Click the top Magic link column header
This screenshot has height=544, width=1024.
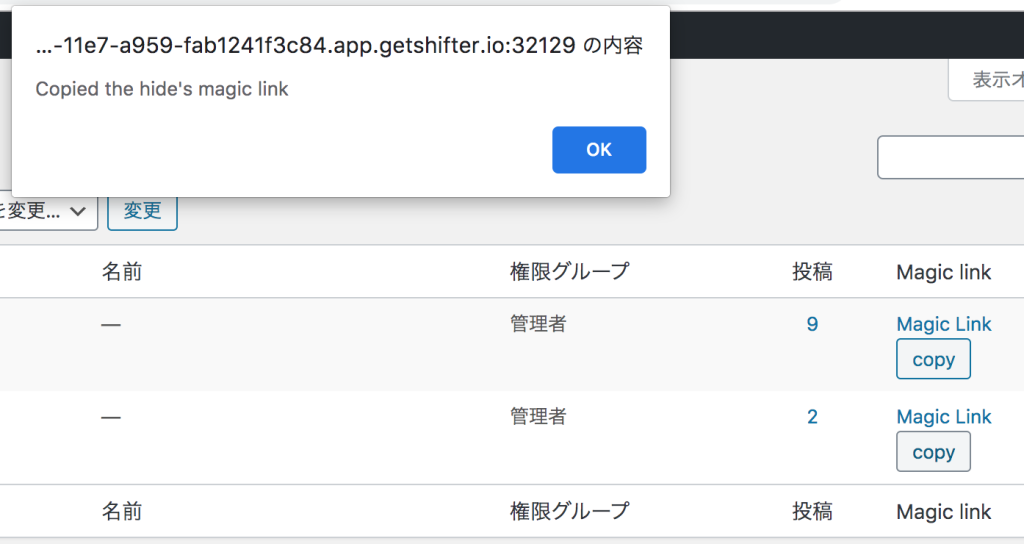coord(944,272)
